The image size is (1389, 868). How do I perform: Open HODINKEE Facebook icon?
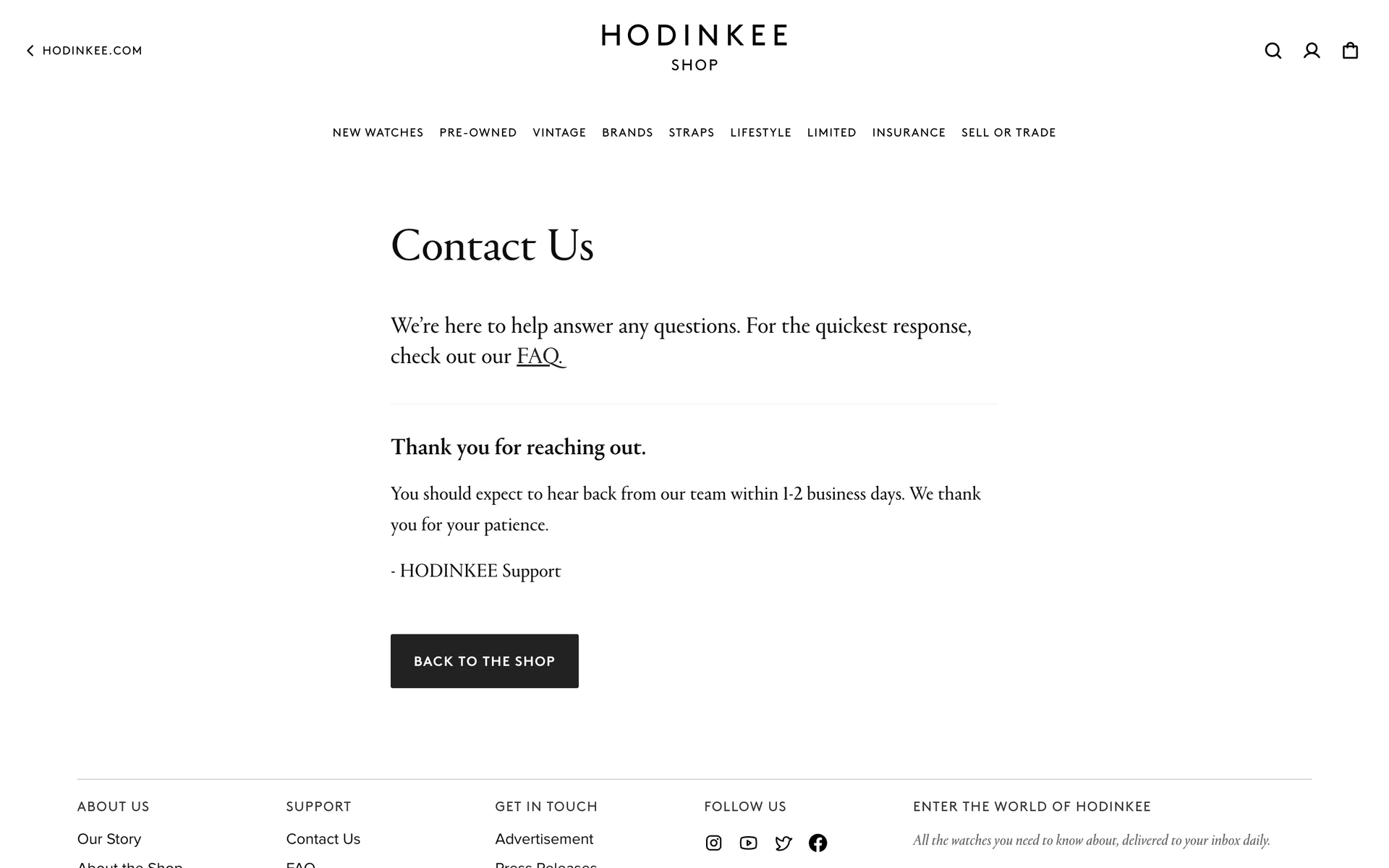pos(817,843)
